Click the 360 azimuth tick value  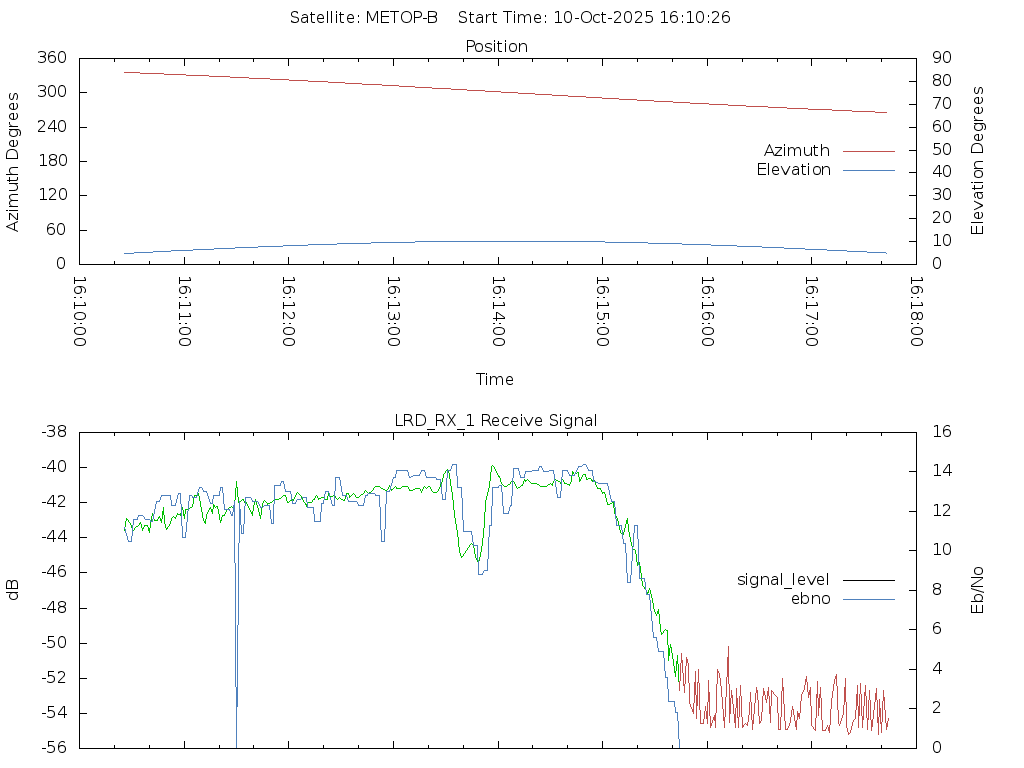51,58
